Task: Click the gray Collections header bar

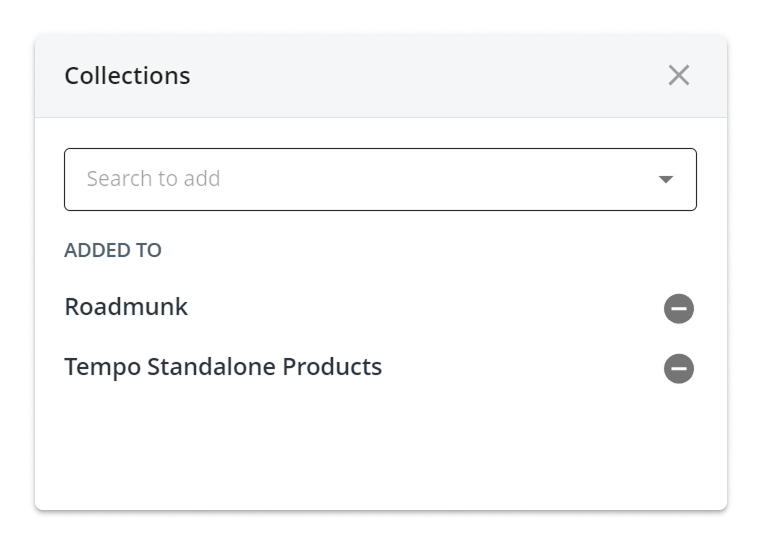Action: (x=400, y=76)
